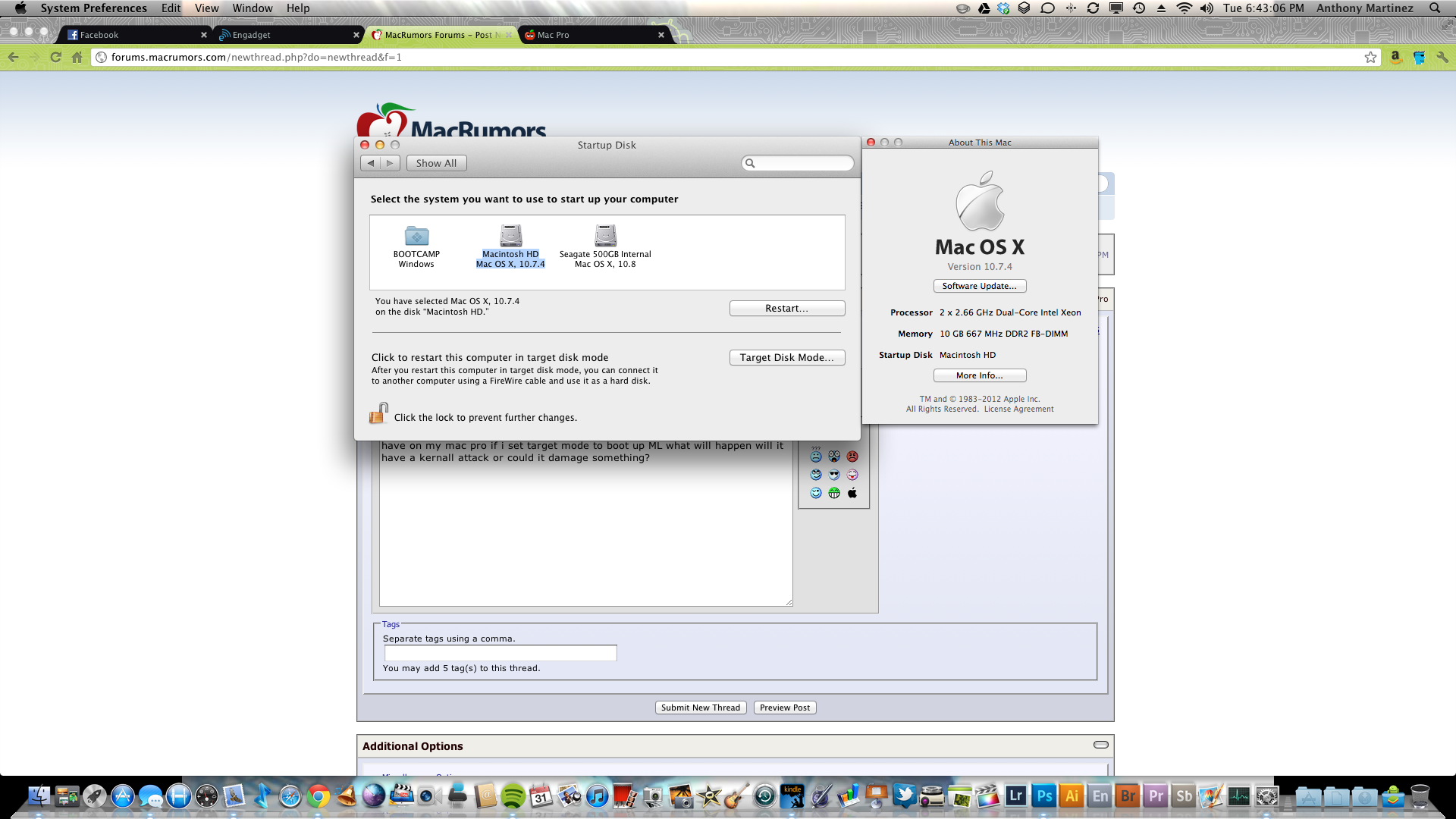Go forward with the Startup Disk forward arrow
Viewport: 1456px width, 819px height.
(x=390, y=163)
